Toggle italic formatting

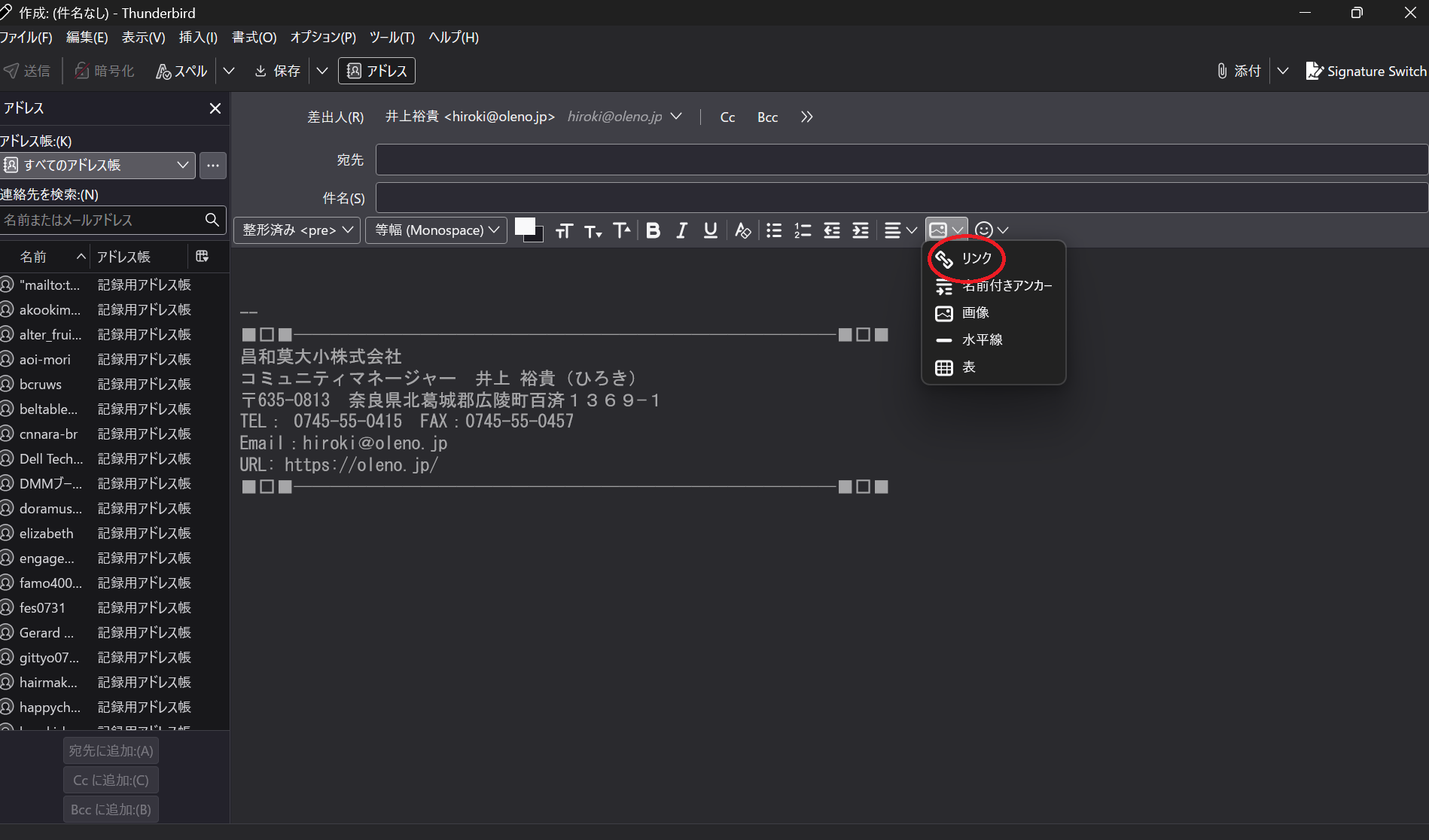tap(682, 230)
